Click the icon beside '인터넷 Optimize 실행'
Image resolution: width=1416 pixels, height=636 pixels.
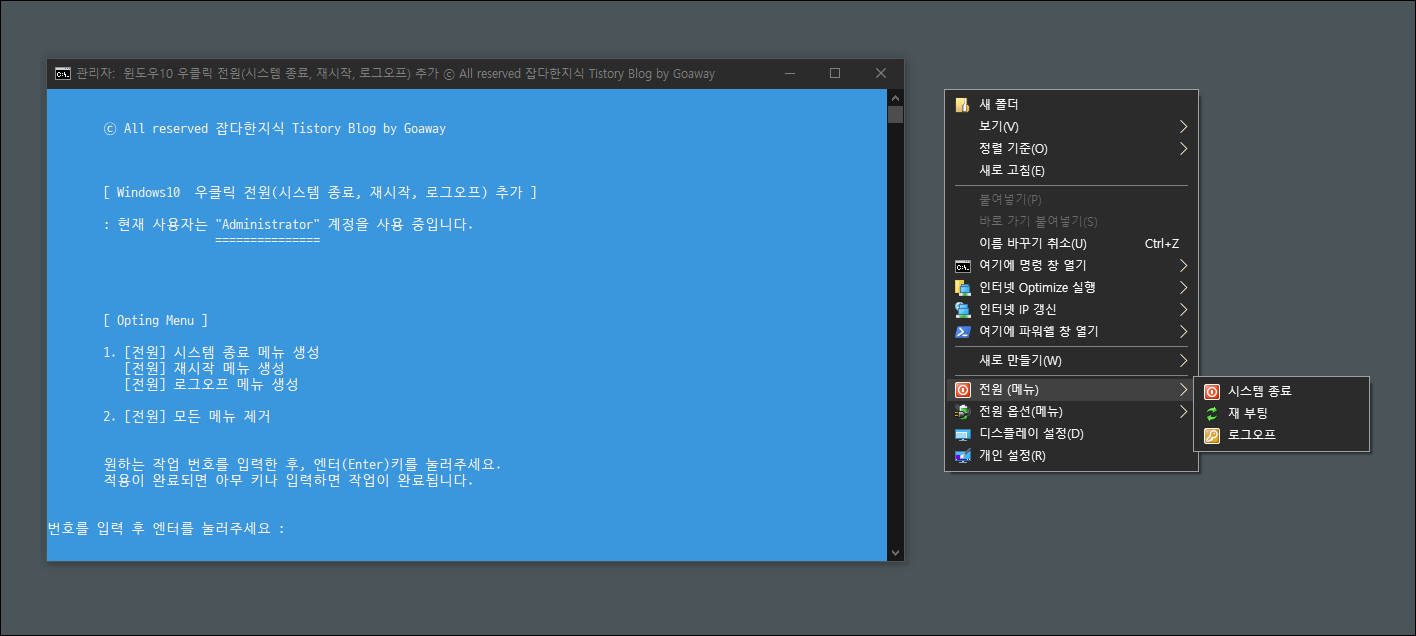[963, 288]
